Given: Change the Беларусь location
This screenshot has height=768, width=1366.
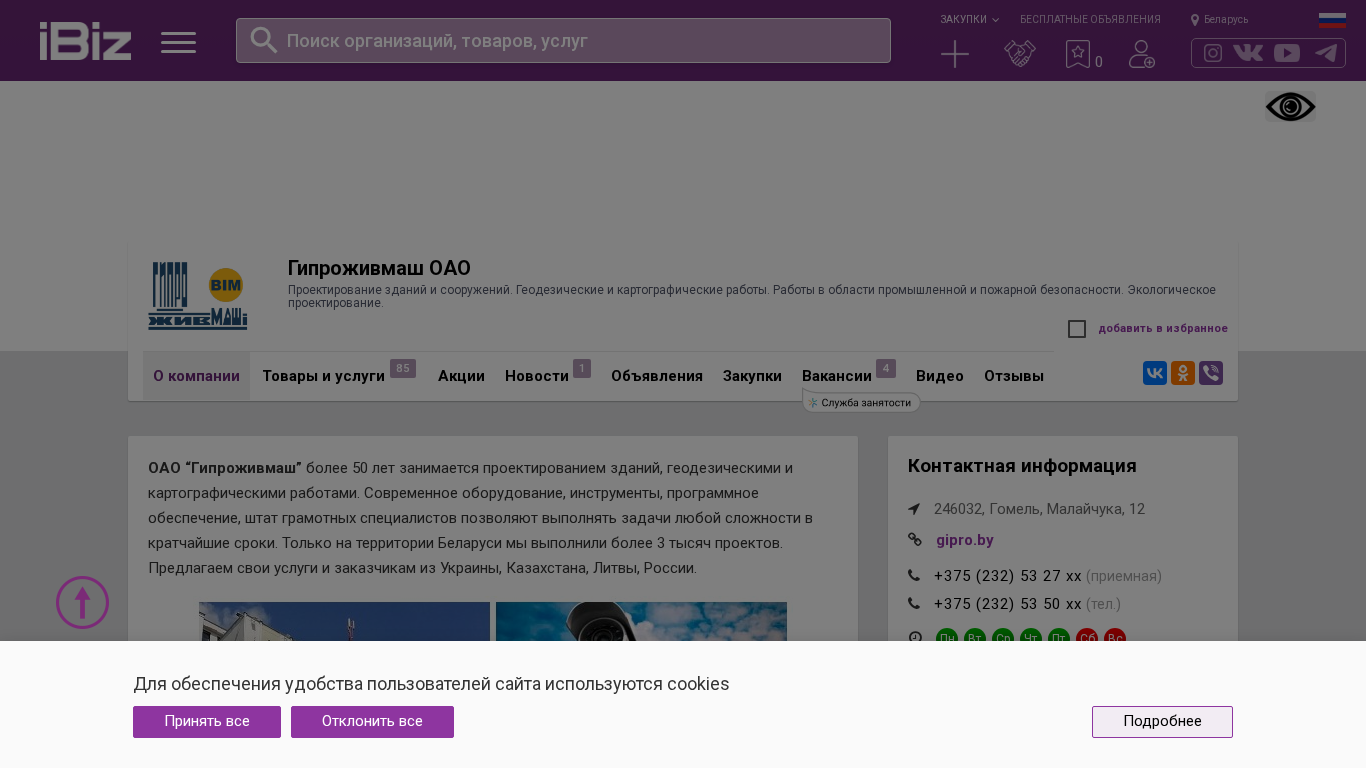Looking at the screenshot, I should (x=1219, y=19).
